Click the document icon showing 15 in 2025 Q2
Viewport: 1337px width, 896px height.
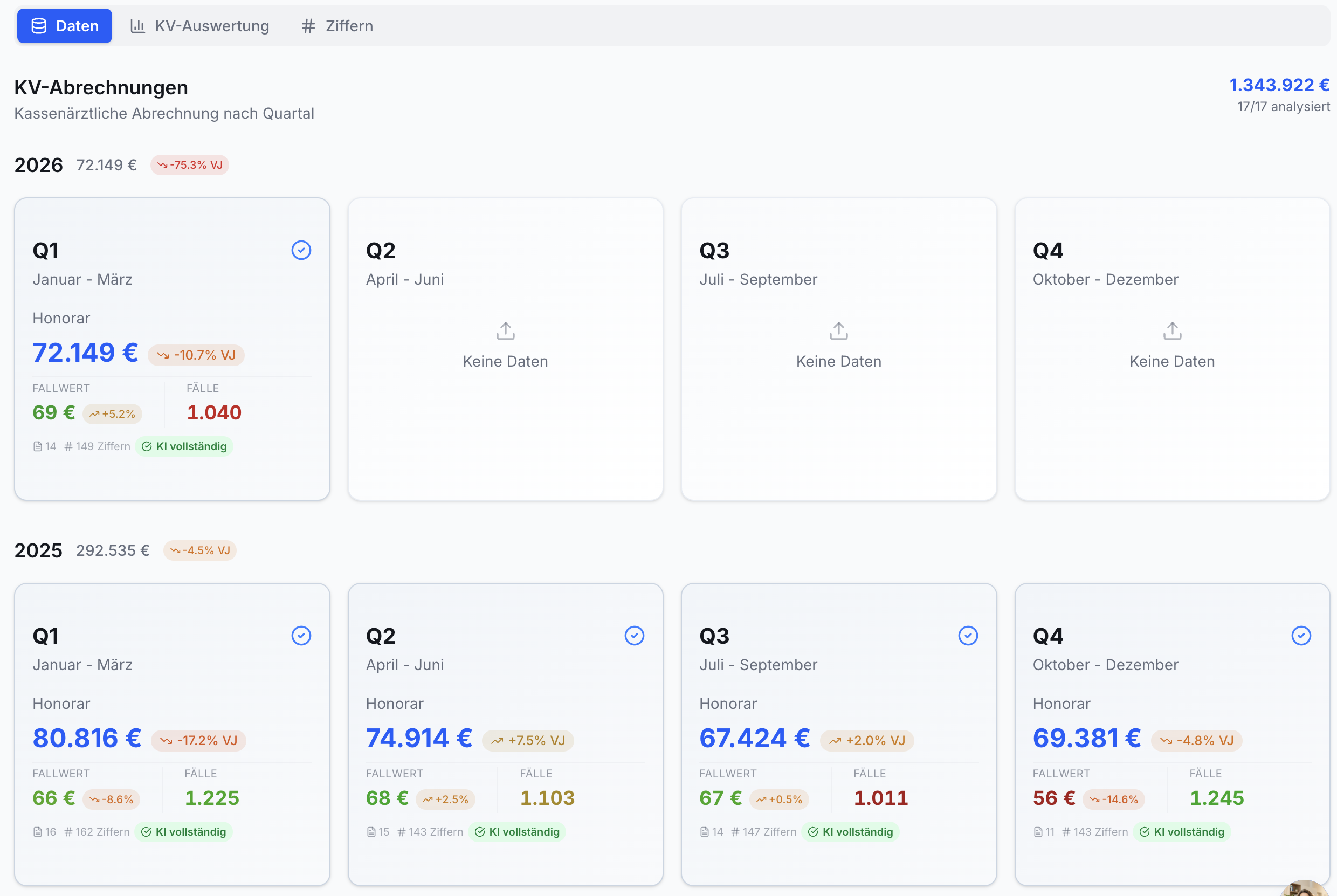point(371,832)
